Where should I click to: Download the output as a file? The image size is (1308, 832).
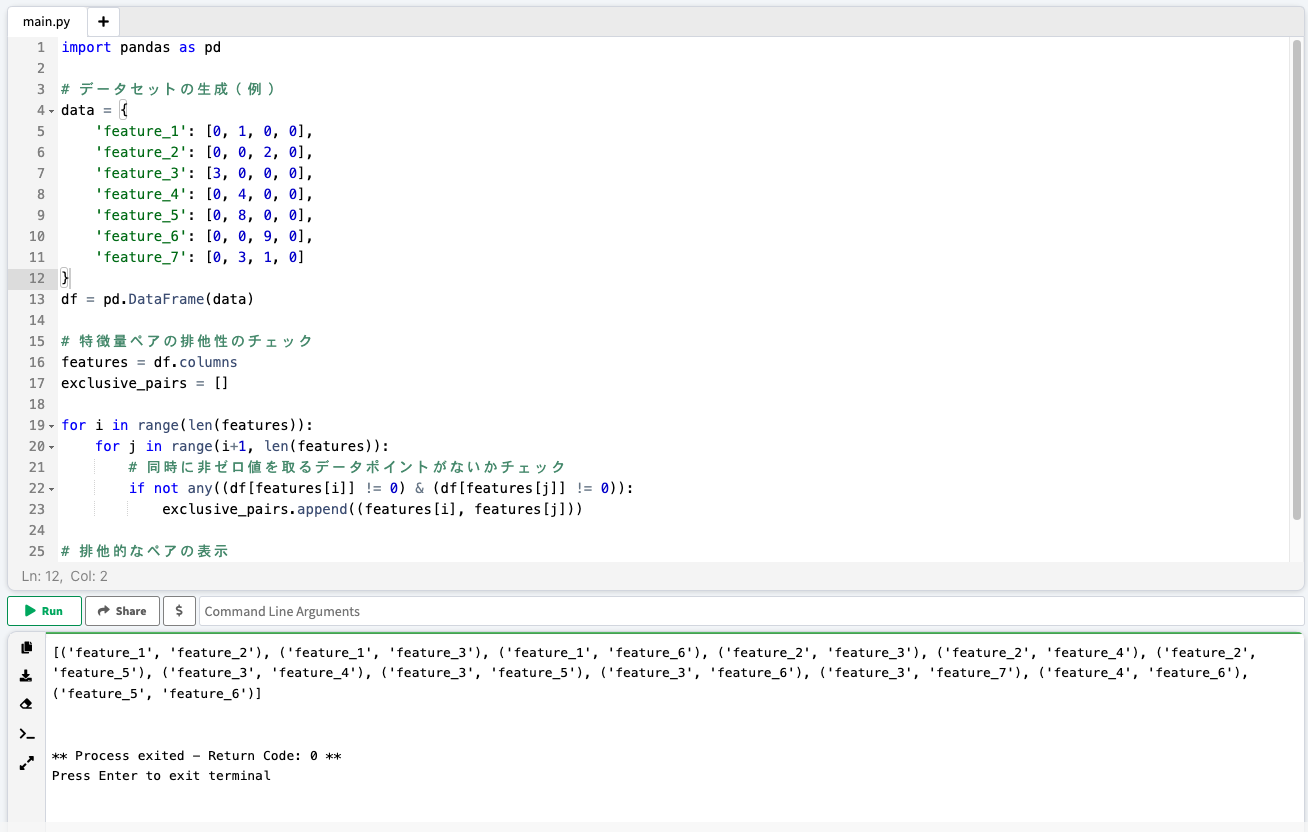[x=26, y=675]
